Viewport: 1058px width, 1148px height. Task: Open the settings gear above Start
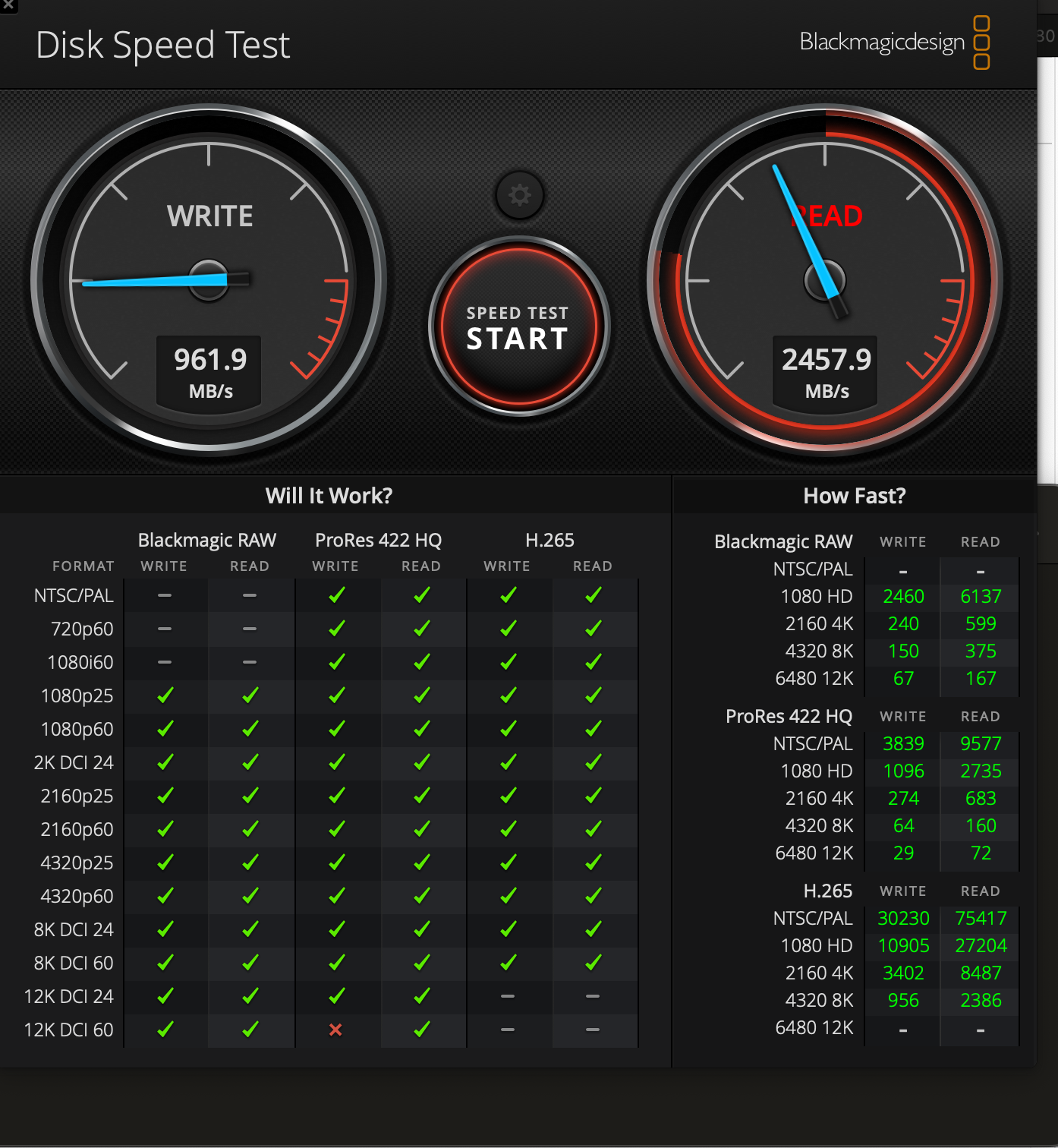pyautogui.click(x=520, y=196)
